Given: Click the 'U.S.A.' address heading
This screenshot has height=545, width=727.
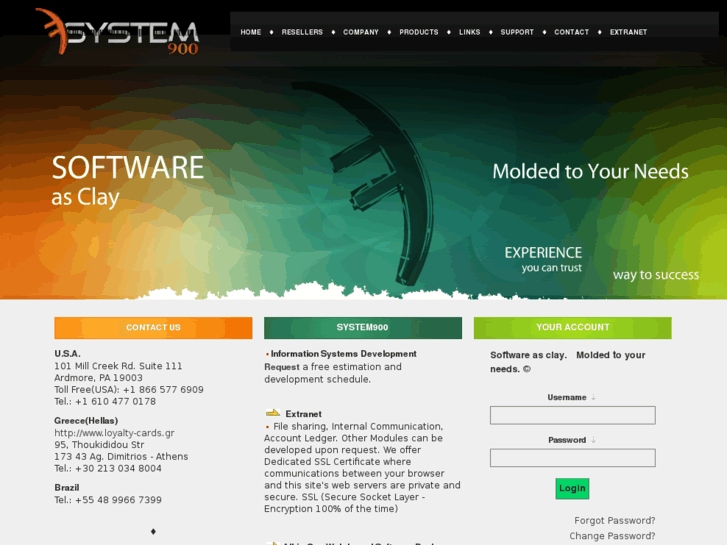Looking at the screenshot, I should click(67, 354).
